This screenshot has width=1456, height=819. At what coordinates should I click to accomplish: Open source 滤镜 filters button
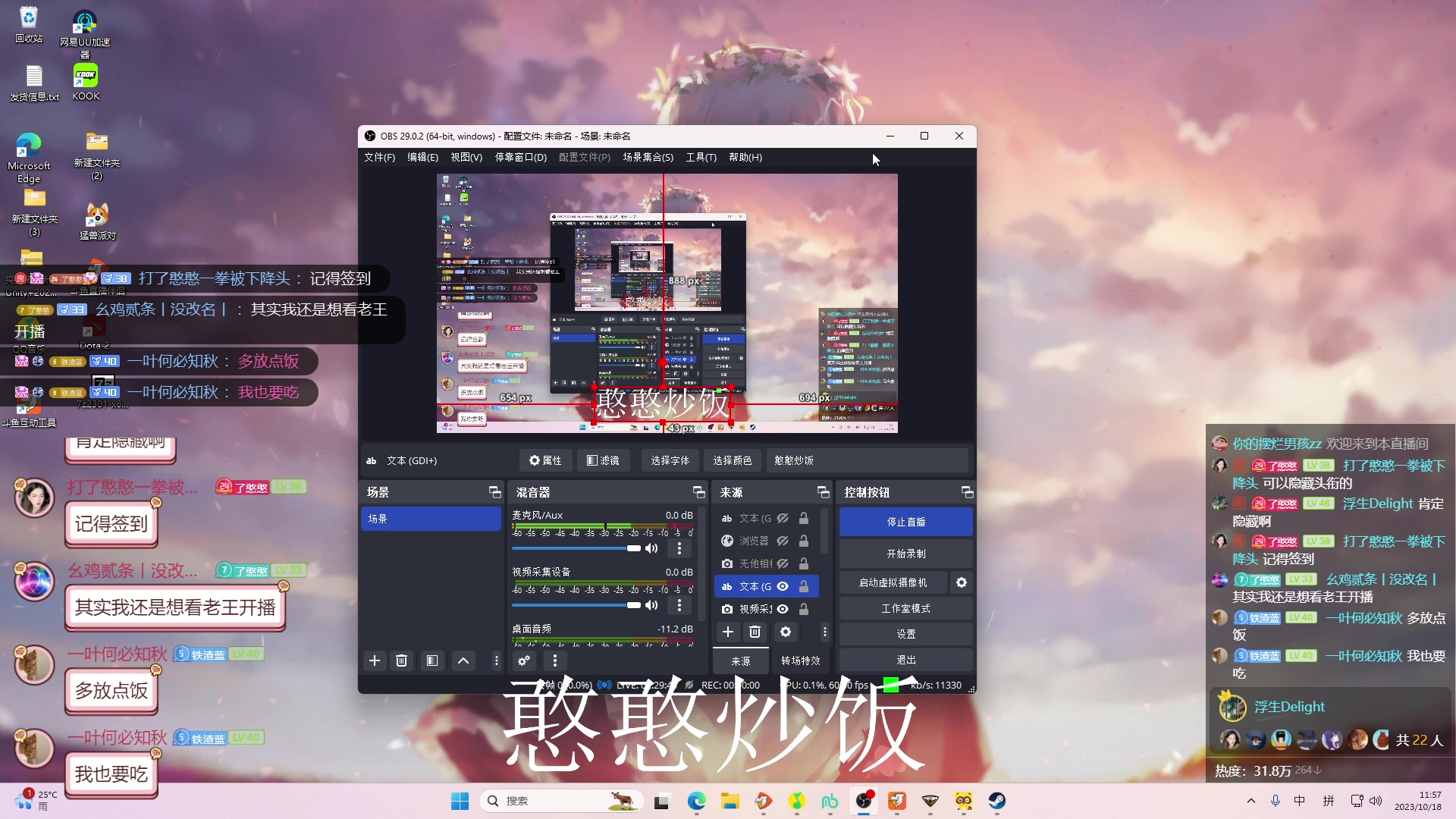click(604, 460)
